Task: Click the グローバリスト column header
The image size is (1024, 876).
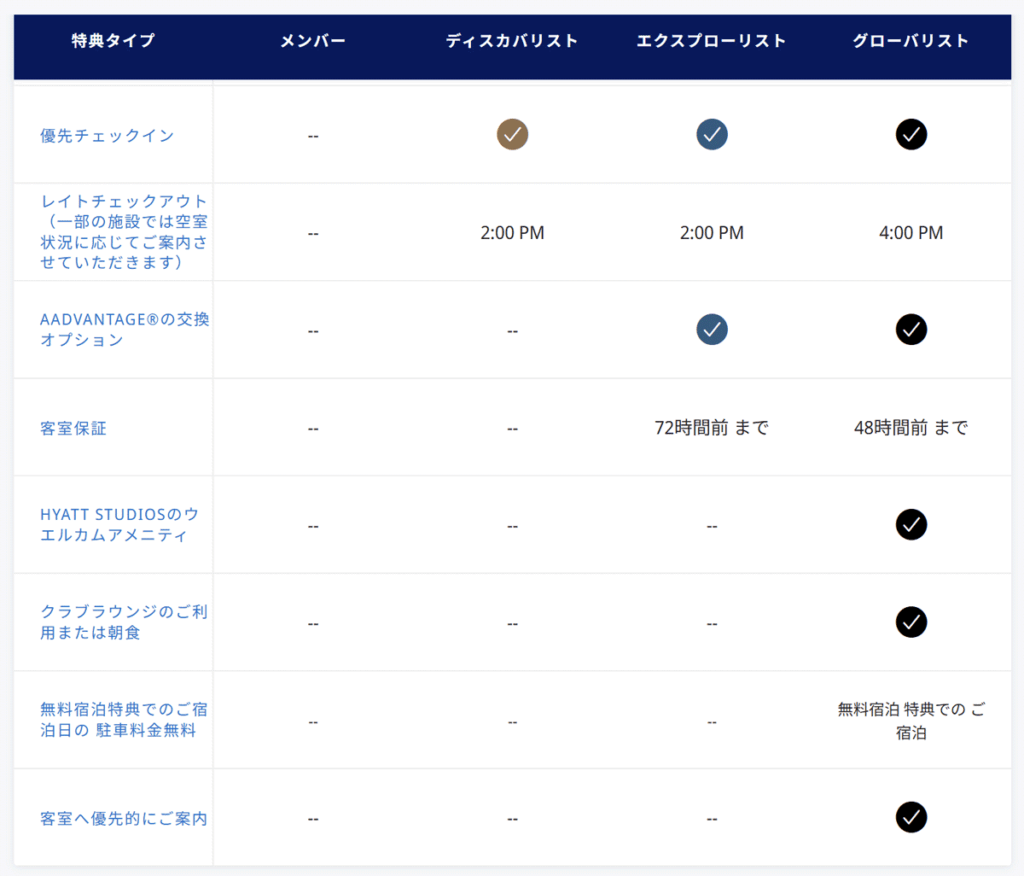Action: 910,41
